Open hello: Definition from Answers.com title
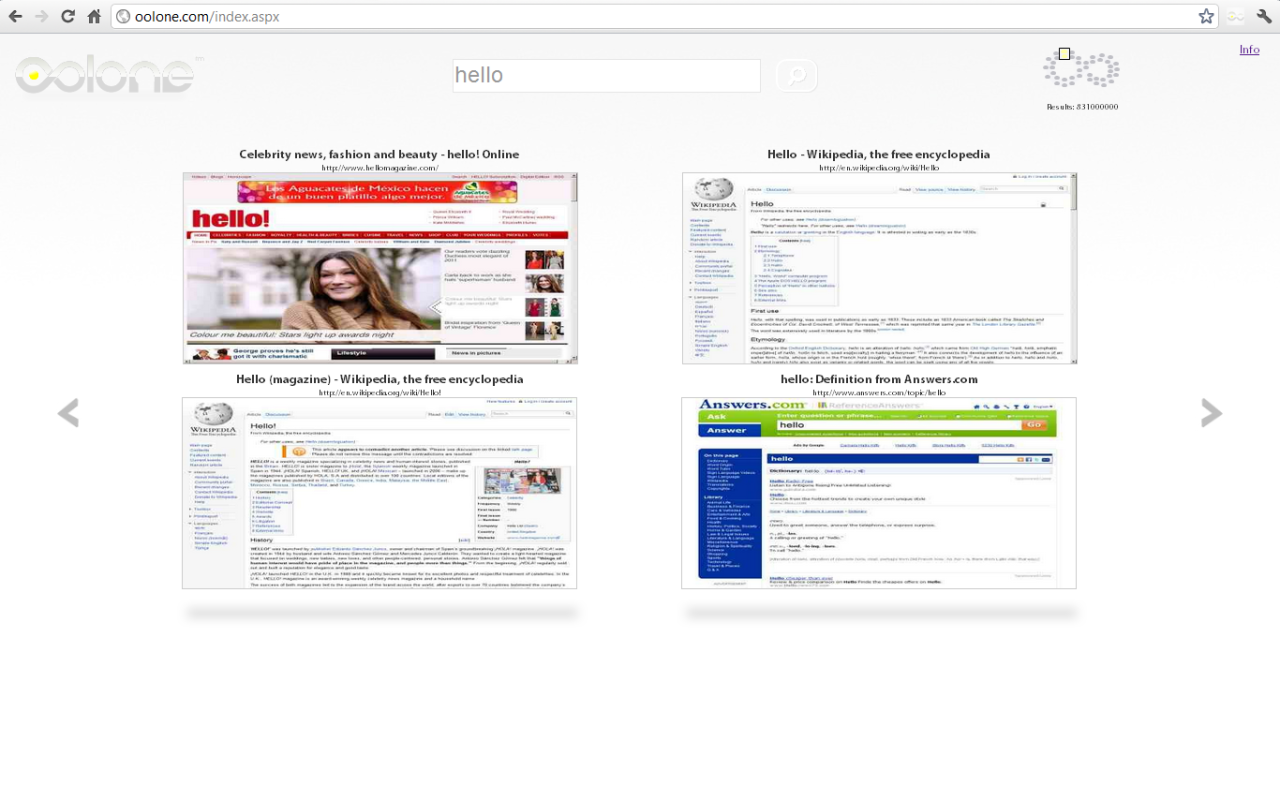The image size is (1280, 800). (x=879, y=379)
